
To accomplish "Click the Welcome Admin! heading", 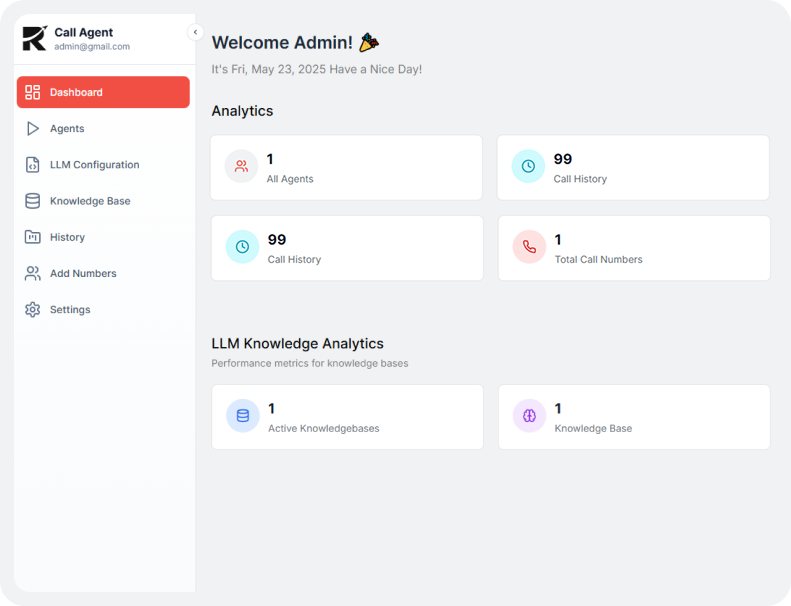I will 282,42.
